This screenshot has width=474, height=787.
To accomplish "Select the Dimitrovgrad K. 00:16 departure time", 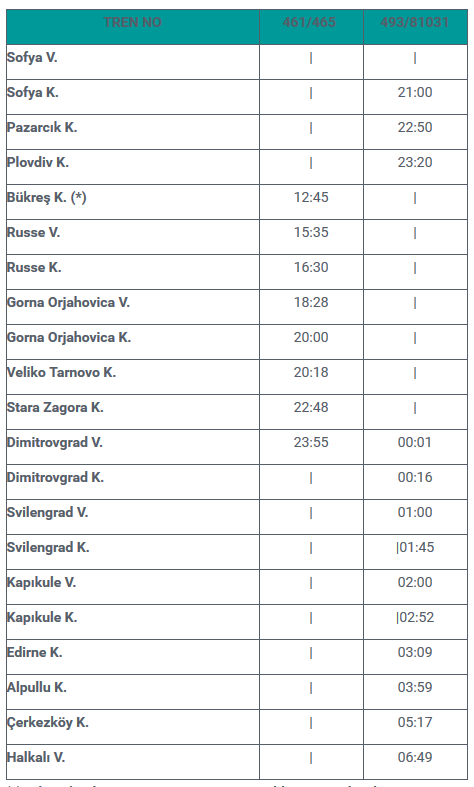I will pyautogui.click(x=415, y=477).
